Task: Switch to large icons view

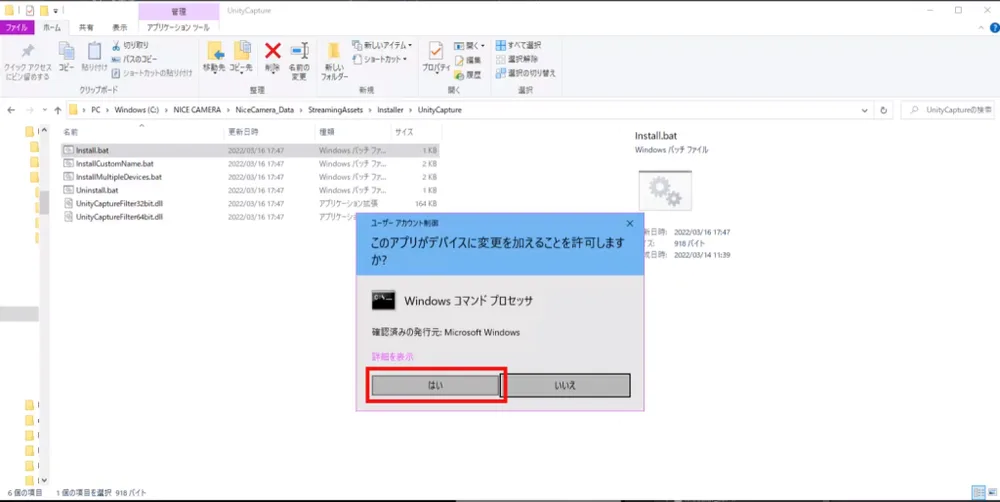Action: point(992,492)
